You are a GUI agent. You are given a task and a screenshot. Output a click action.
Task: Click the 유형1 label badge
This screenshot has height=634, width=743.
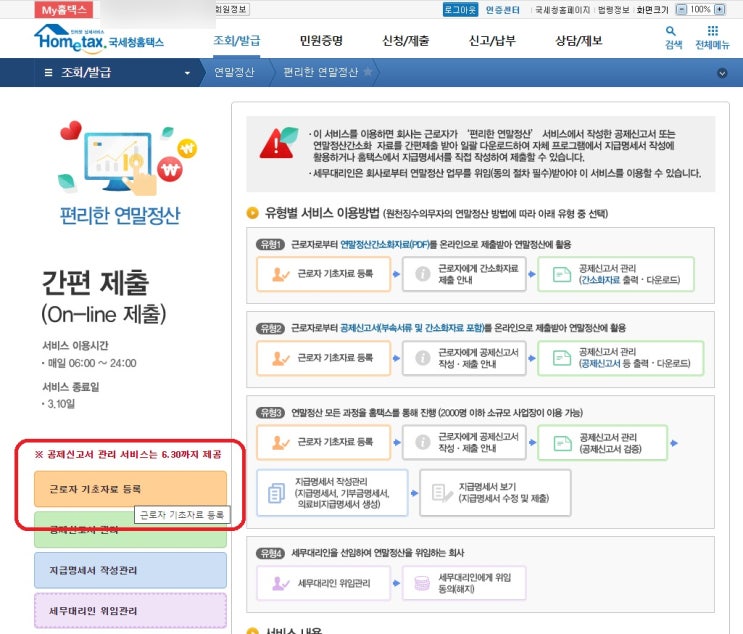pos(270,245)
